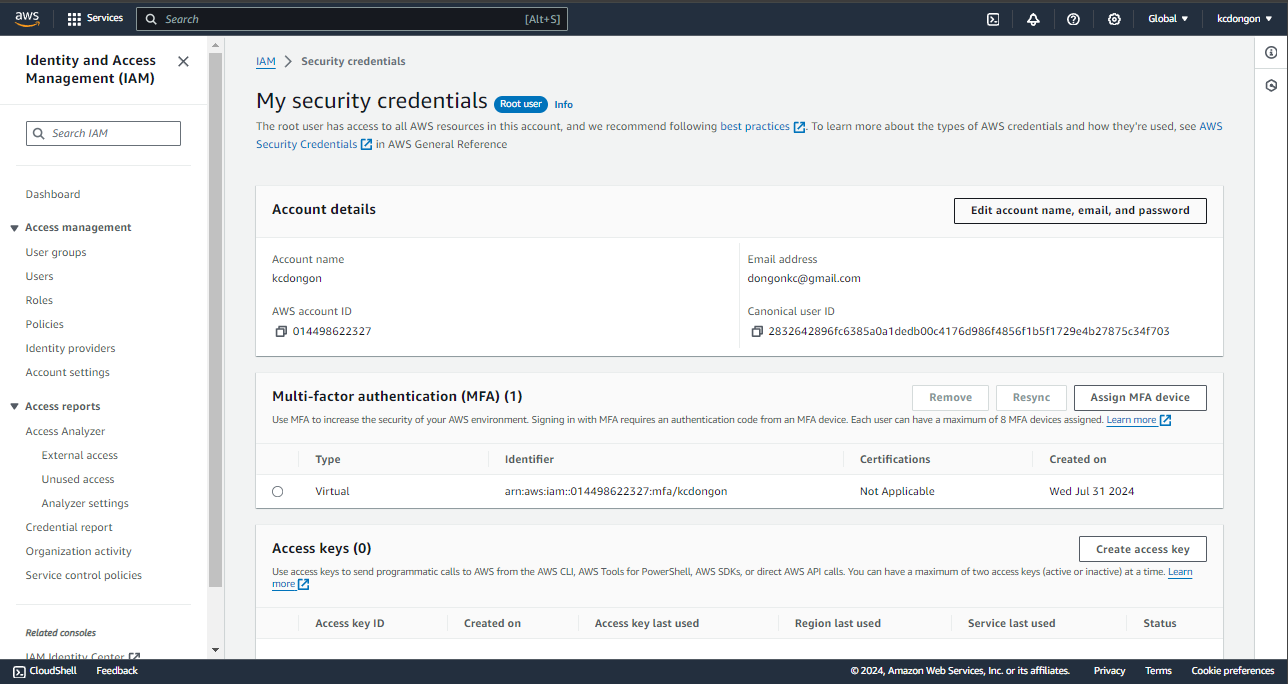Collapse the Access reports section
Image resolution: width=1288 pixels, height=684 pixels.
[x=15, y=407]
